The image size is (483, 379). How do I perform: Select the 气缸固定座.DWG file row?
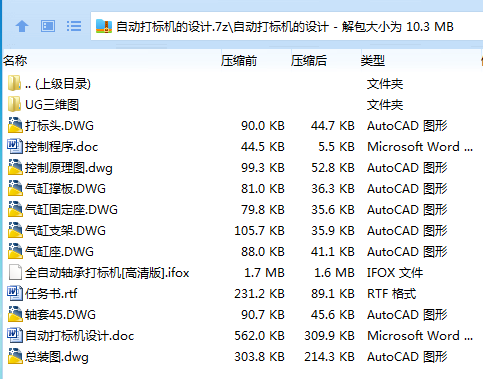pyautogui.click(x=241, y=210)
